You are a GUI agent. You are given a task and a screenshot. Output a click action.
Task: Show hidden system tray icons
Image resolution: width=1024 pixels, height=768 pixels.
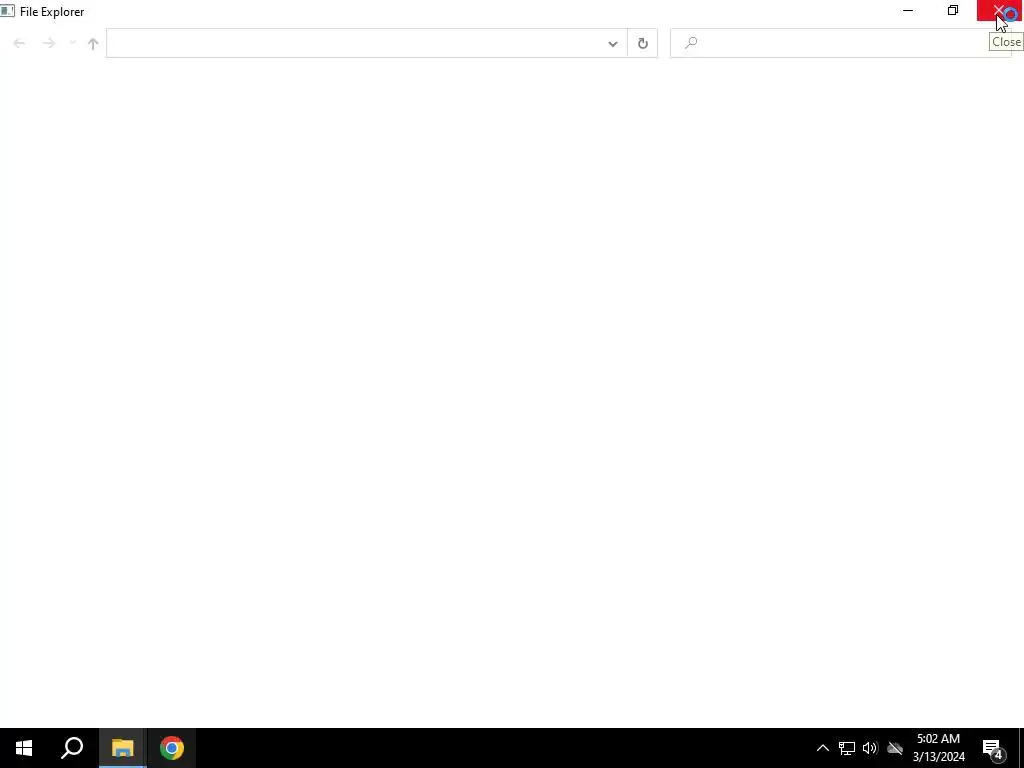(x=823, y=748)
